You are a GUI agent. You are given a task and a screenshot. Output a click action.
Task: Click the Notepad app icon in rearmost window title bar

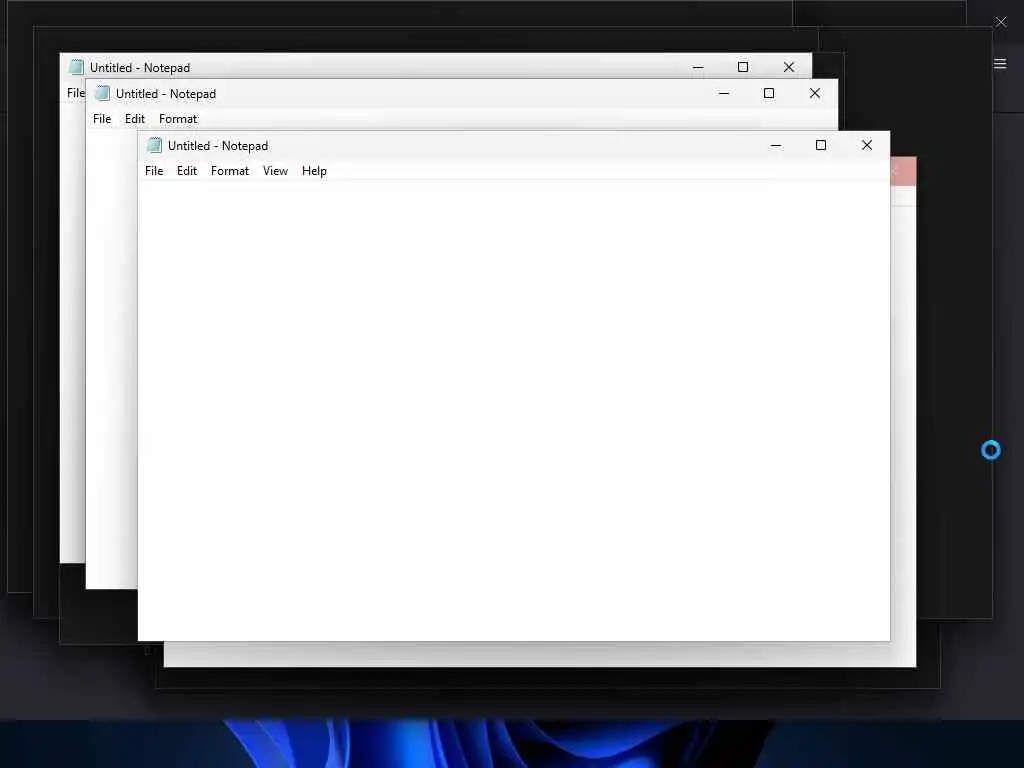pyautogui.click(x=76, y=67)
